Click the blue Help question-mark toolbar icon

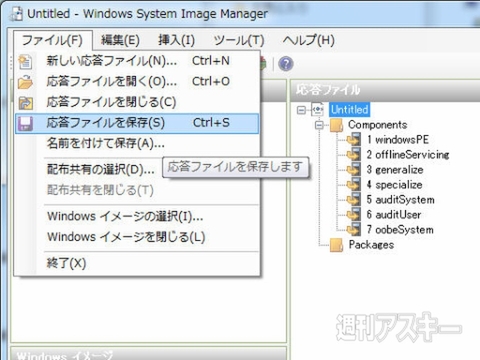tap(286, 63)
